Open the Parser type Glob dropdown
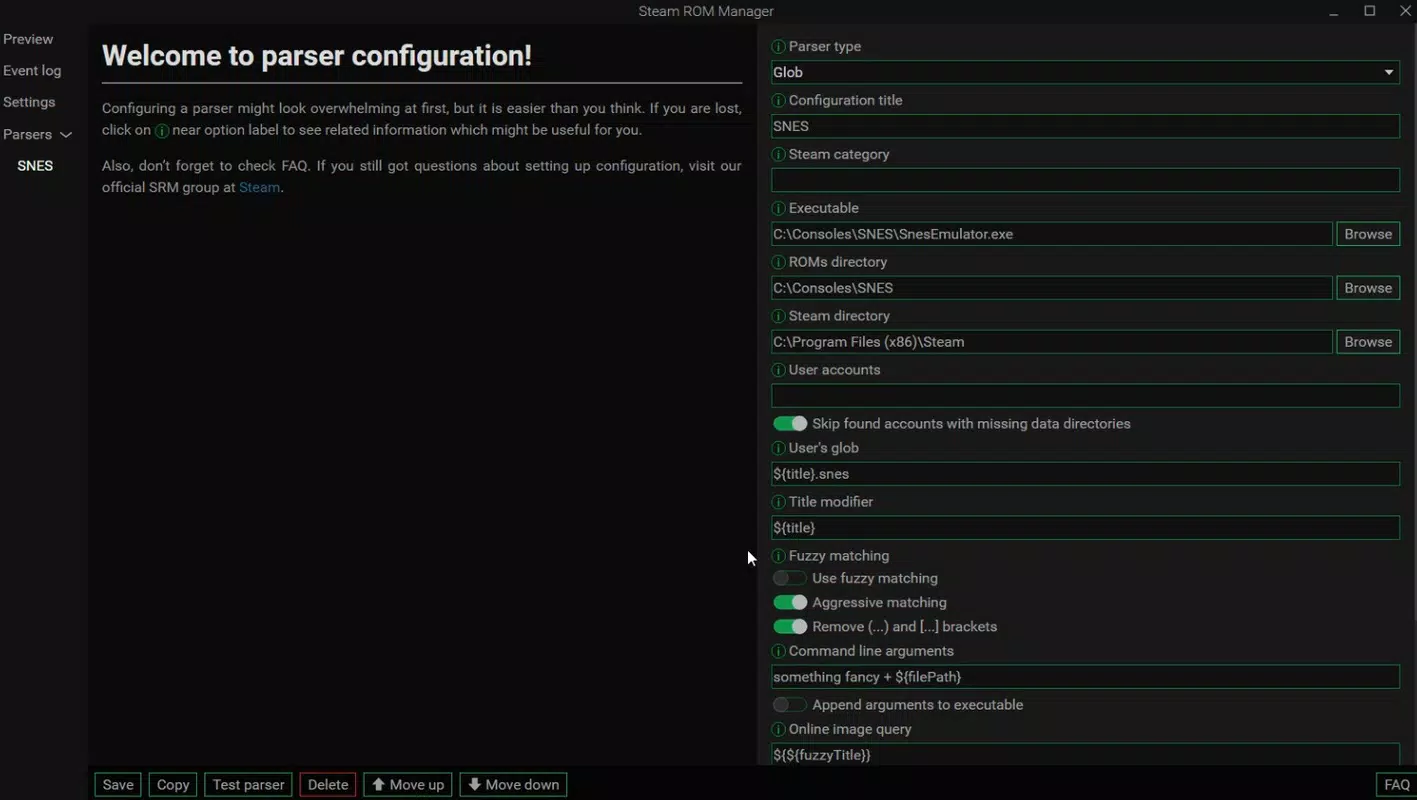 click(1085, 72)
